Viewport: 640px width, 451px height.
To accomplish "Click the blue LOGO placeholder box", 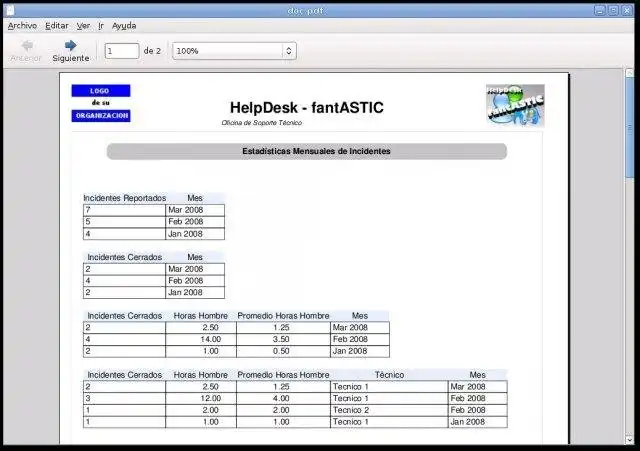I will (101, 91).
